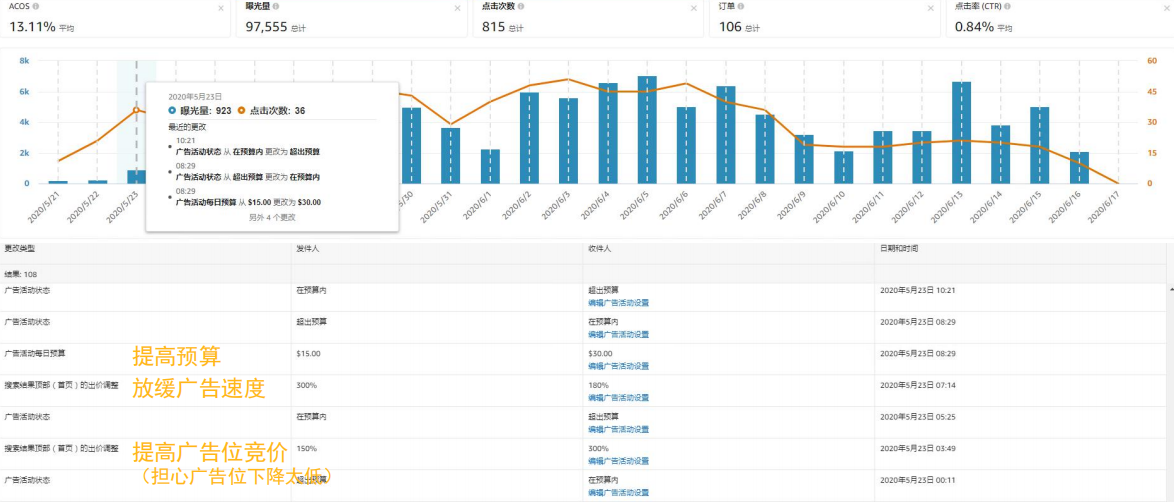This screenshot has width=1174, height=502.
Task: Open 编辑广告活动设置 in the 10:21 row
Action: click(x=618, y=303)
